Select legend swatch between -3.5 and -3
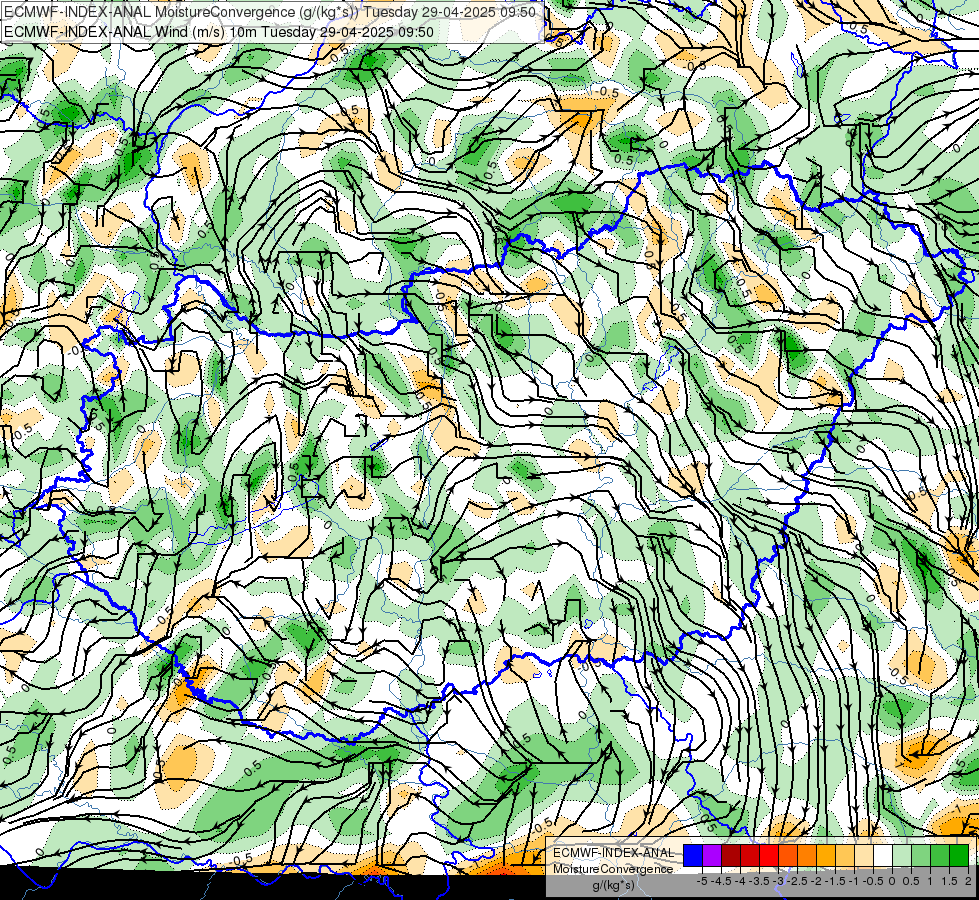Image resolution: width=979 pixels, height=900 pixels. [769, 856]
